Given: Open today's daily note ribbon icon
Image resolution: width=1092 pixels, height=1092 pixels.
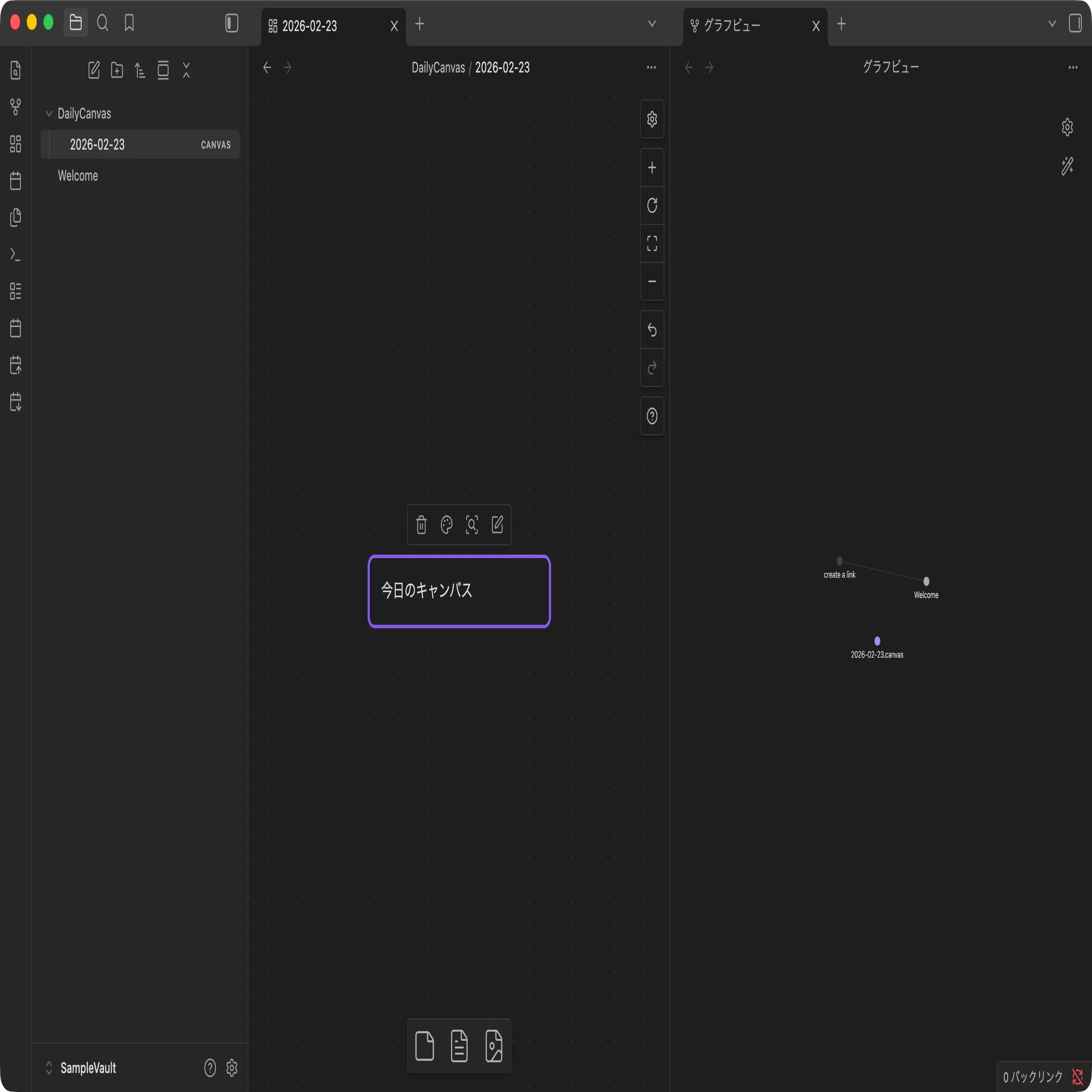Looking at the screenshot, I should [x=16, y=181].
